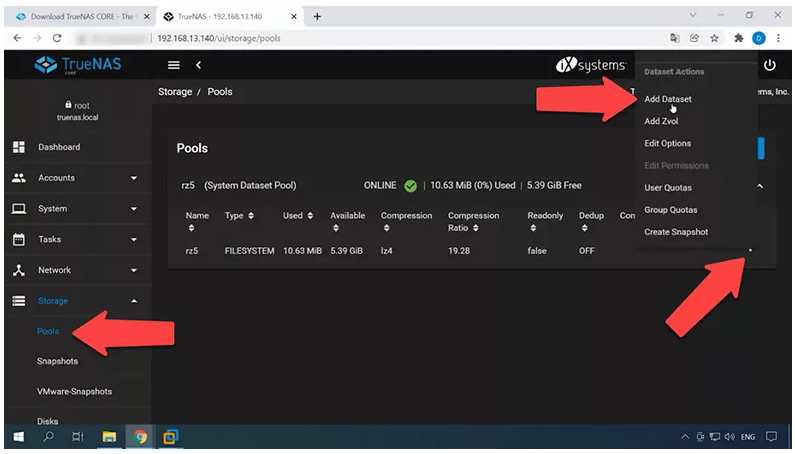Open taskbar search

[x=48, y=436]
